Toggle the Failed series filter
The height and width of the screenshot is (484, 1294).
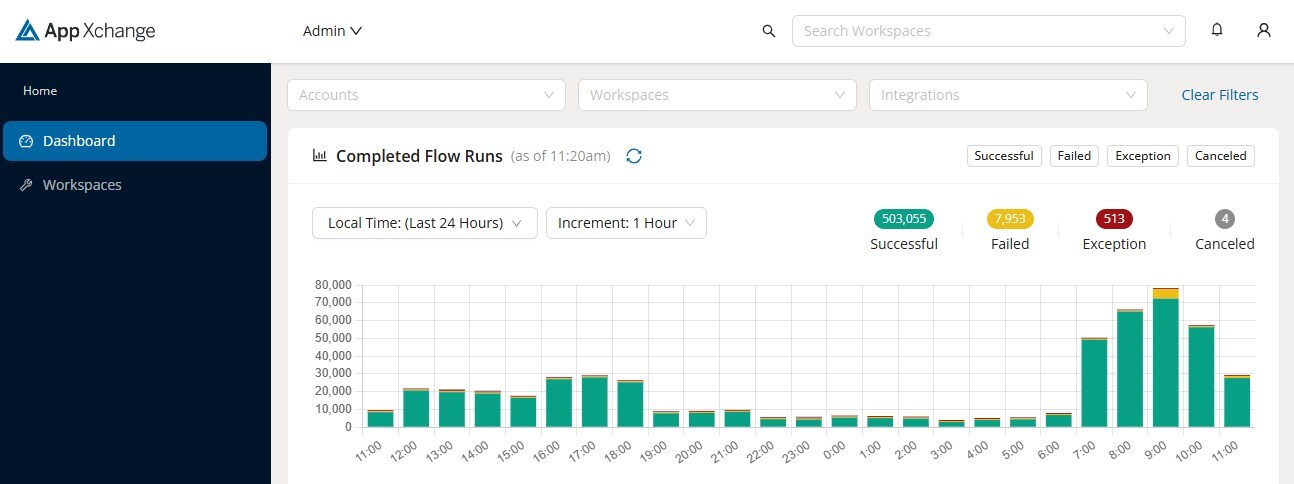click(x=1074, y=156)
